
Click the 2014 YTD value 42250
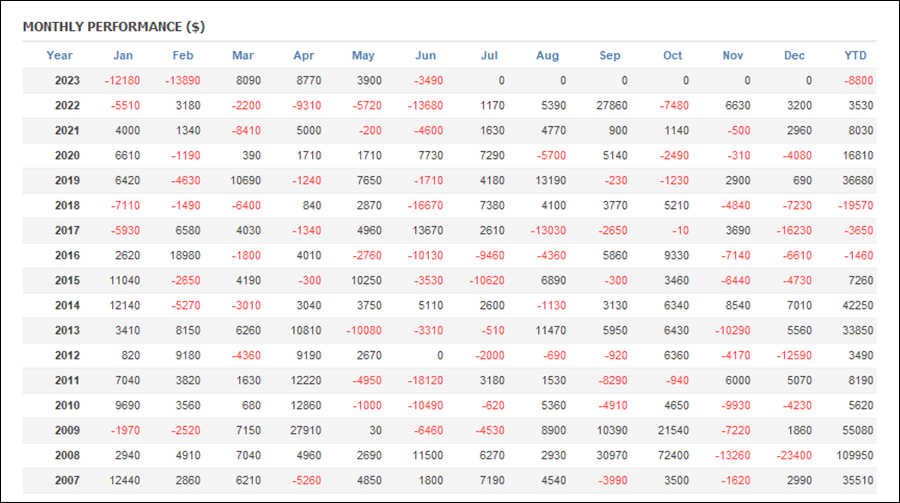click(x=858, y=305)
